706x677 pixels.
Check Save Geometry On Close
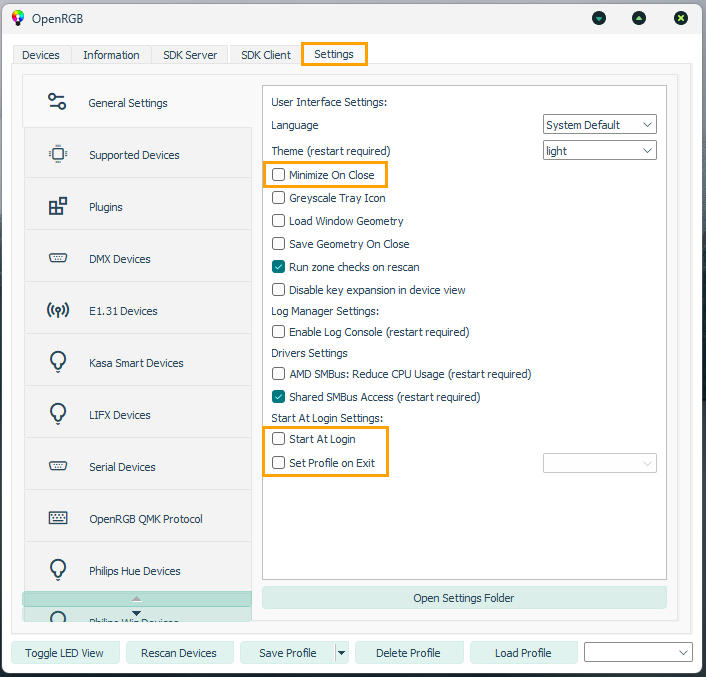[x=278, y=244]
